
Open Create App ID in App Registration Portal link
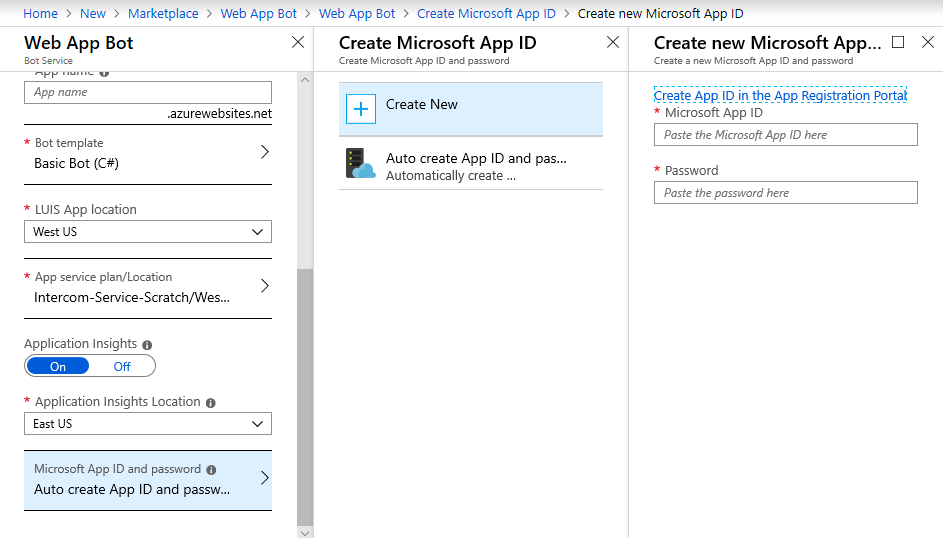coord(780,95)
